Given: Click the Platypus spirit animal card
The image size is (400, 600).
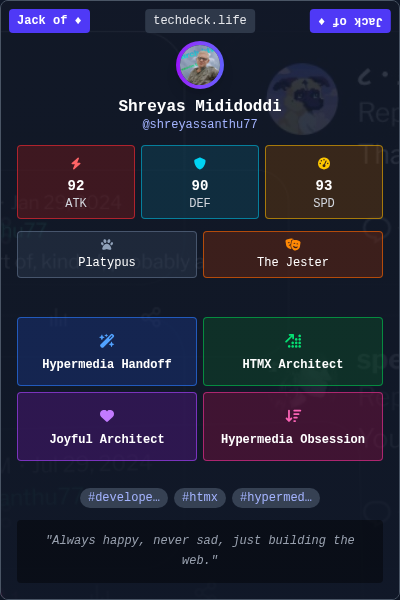Looking at the screenshot, I should tap(107, 254).
